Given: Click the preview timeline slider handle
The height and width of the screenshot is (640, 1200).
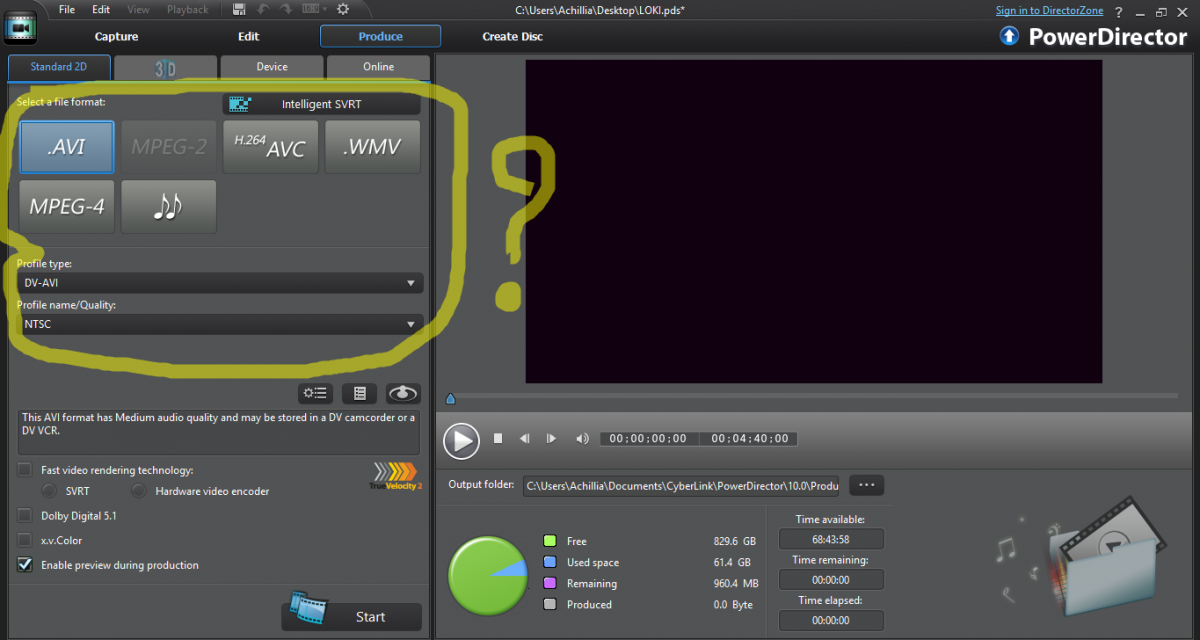Looking at the screenshot, I should tap(450, 399).
